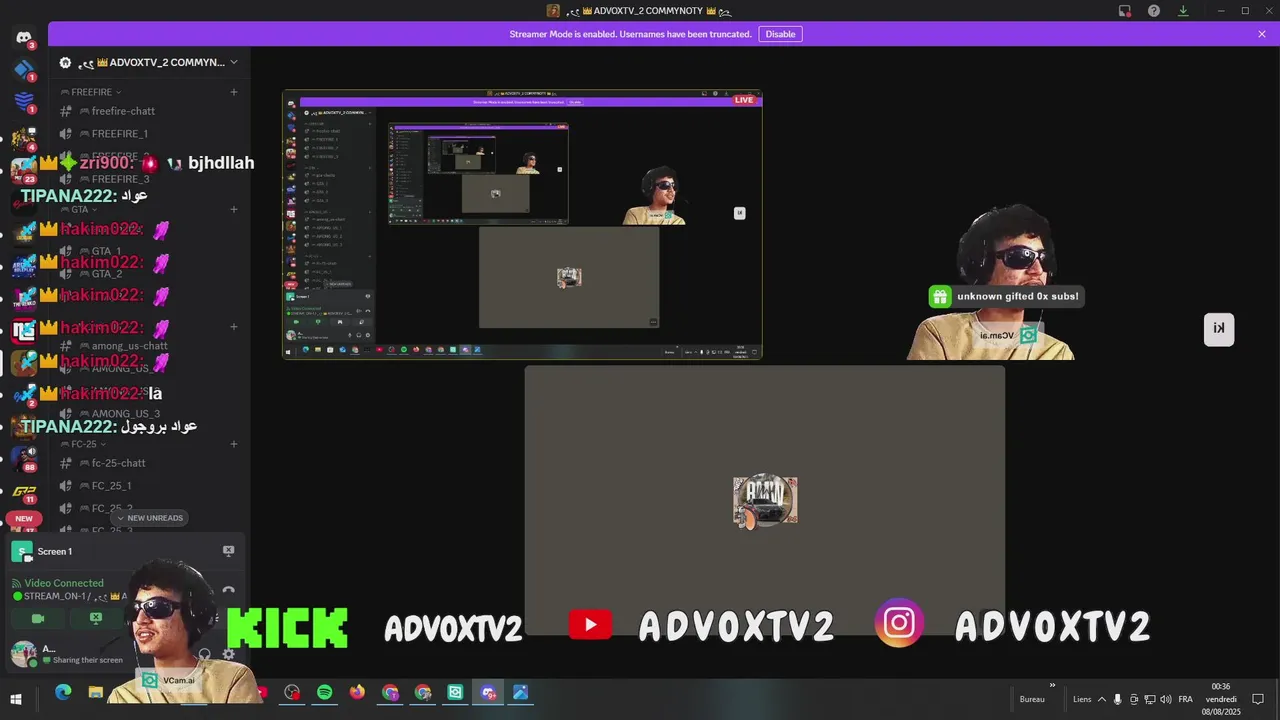Open Firefox from the taskbar

point(357,692)
